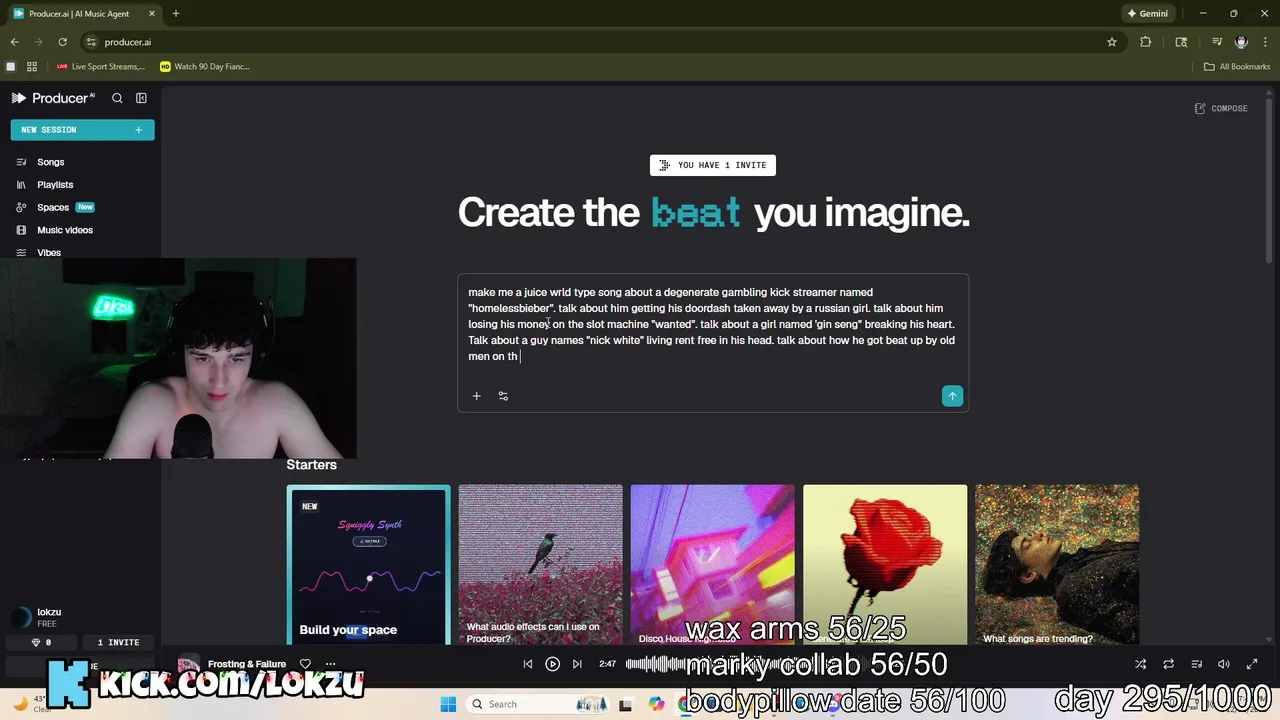Image resolution: width=1280 pixels, height=720 pixels.
Task: Open Spaces in sidebar
Action: point(53,207)
